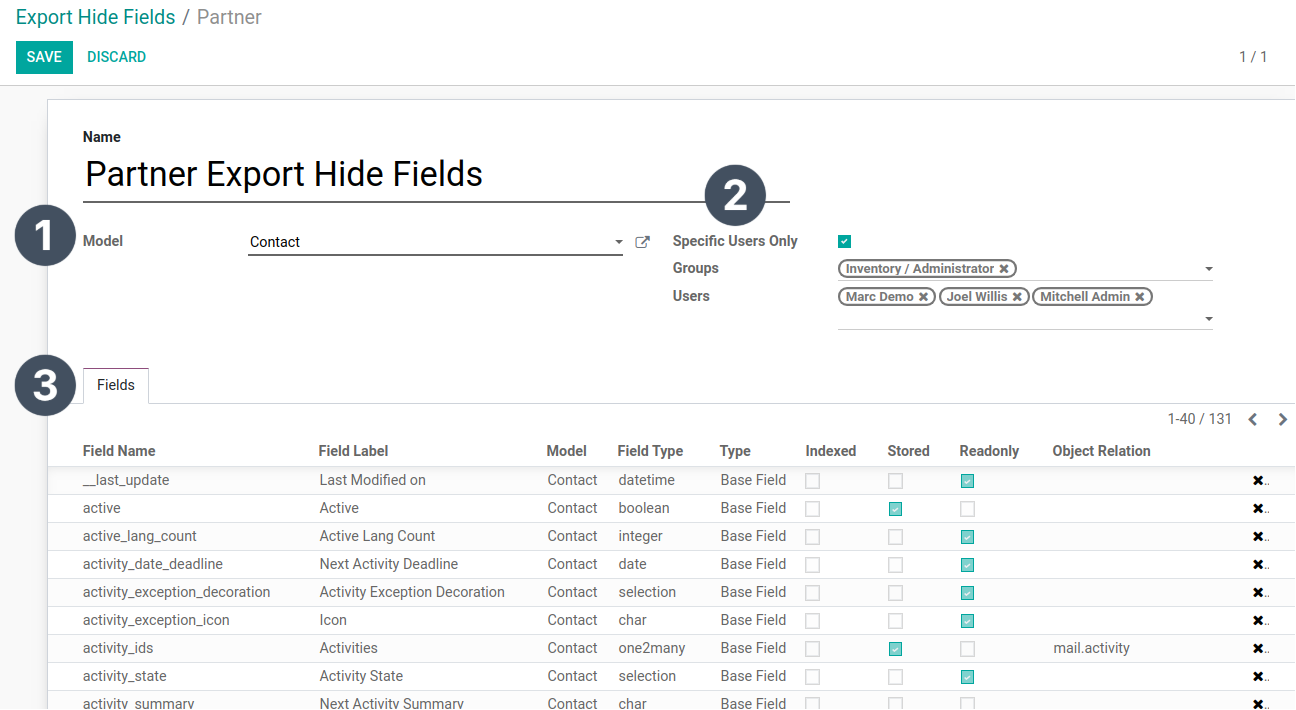Remove the Mitchell Admin user tag
1296x710 pixels.
pos(1139,297)
